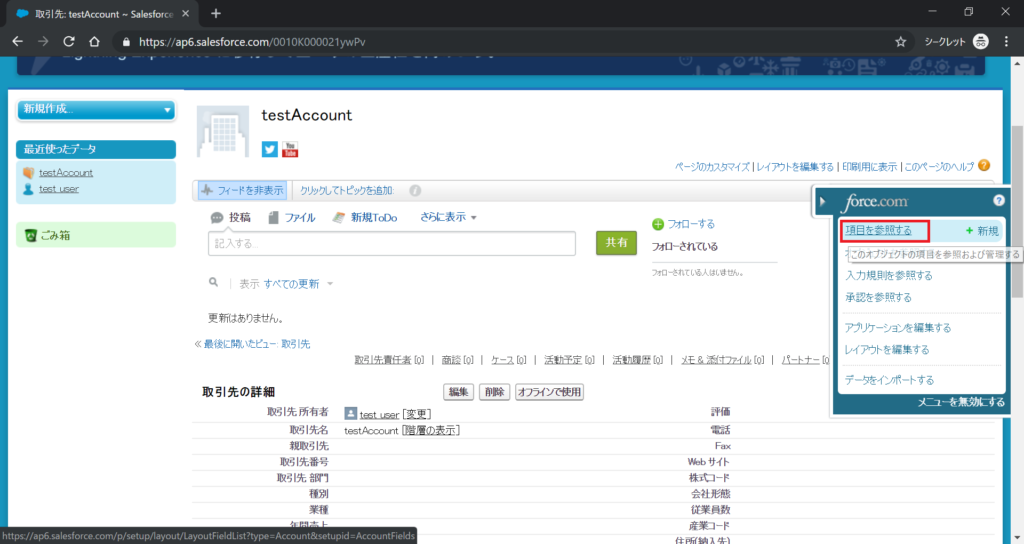Image resolution: width=1024 pixels, height=544 pixels.
Task: Click the YouTube icon under testAccount
Action: click(290, 150)
